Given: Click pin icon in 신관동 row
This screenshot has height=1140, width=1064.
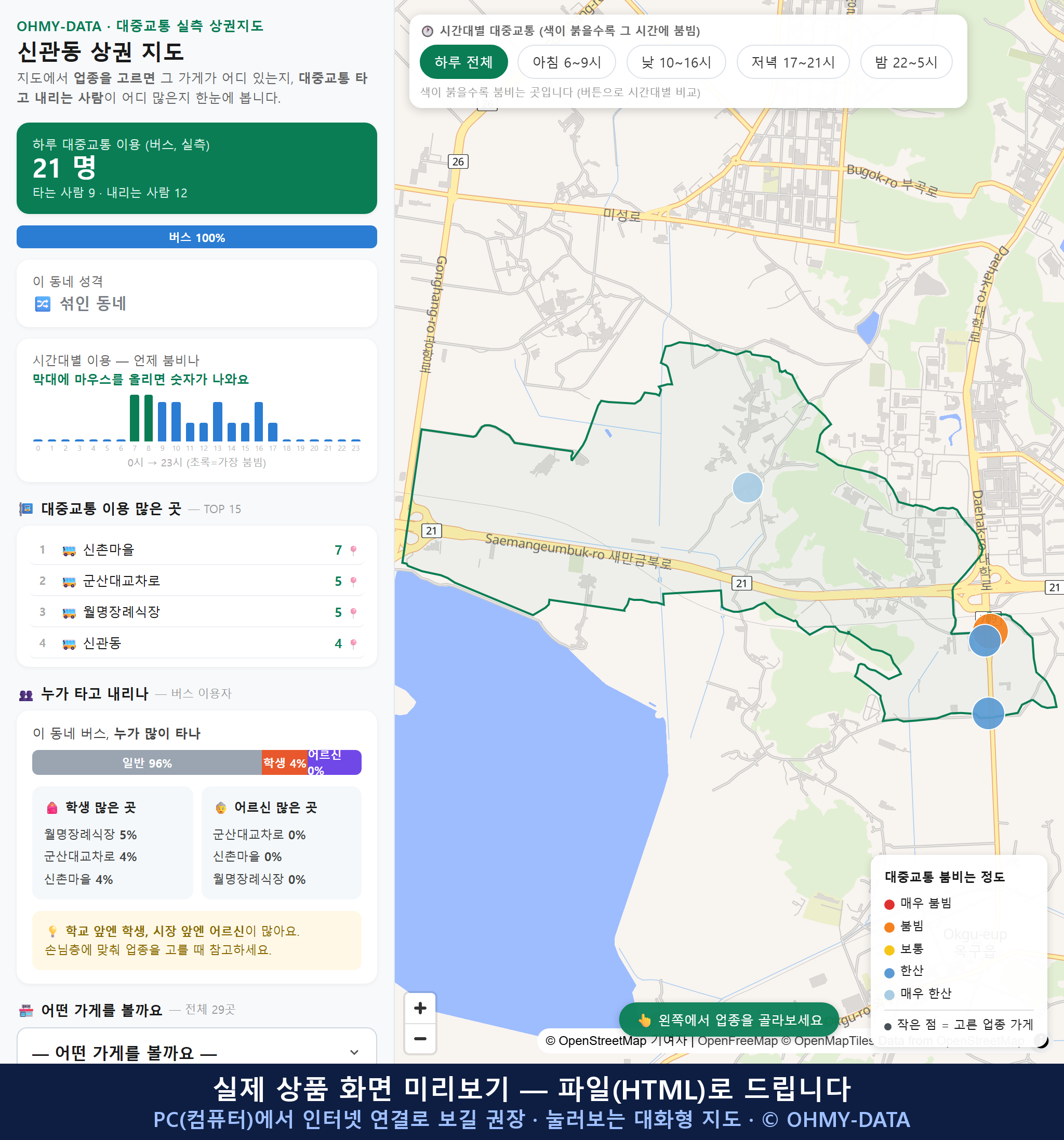Looking at the screenshot, I should (x=353, y=644).
